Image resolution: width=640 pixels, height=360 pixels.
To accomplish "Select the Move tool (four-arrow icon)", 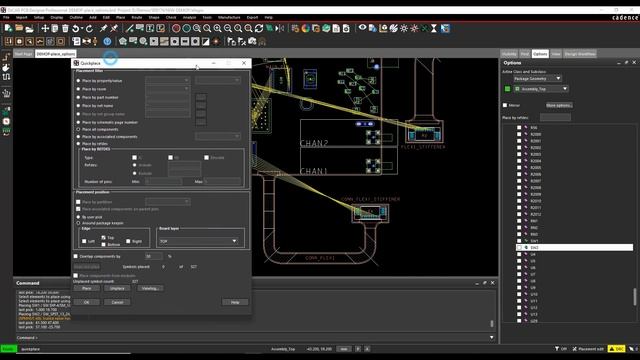I will point(45,28).
